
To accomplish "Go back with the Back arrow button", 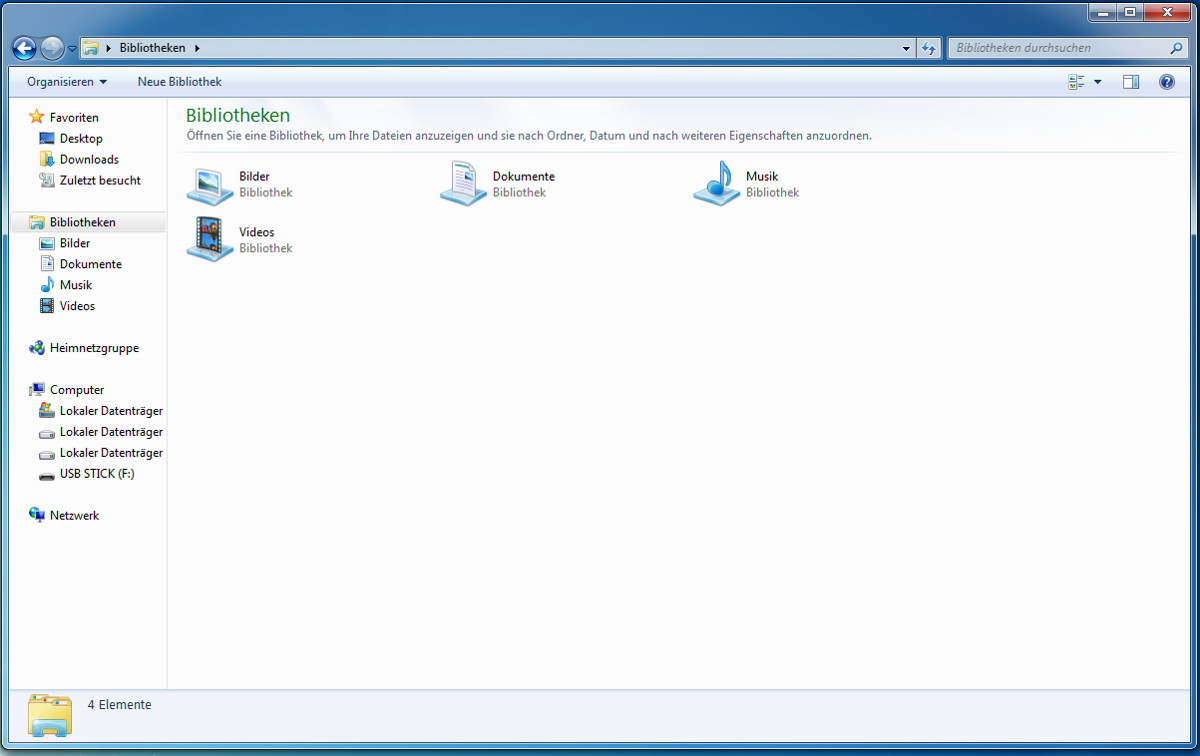I will click(24, 48).
